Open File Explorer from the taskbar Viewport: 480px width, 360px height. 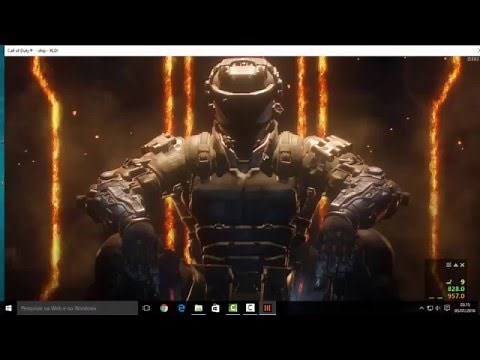coord(199,308)
